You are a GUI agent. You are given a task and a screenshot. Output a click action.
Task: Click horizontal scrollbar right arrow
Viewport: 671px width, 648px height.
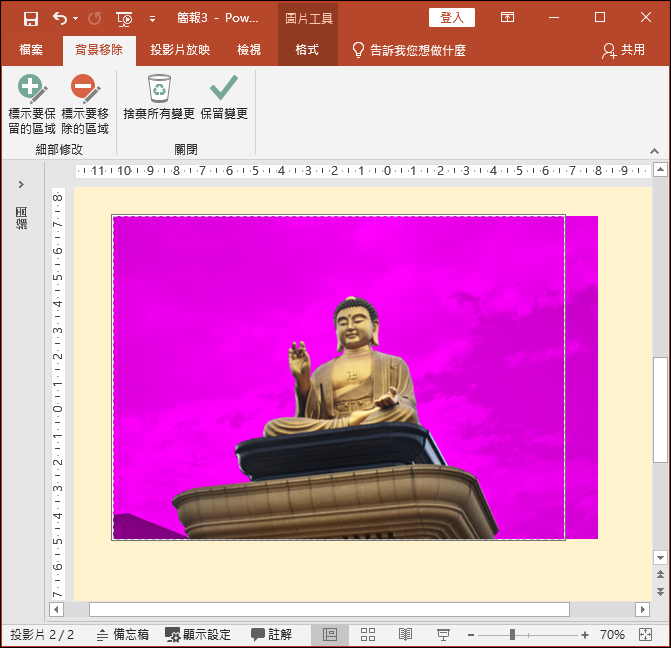pyautogui.click(x=642, y=609)
